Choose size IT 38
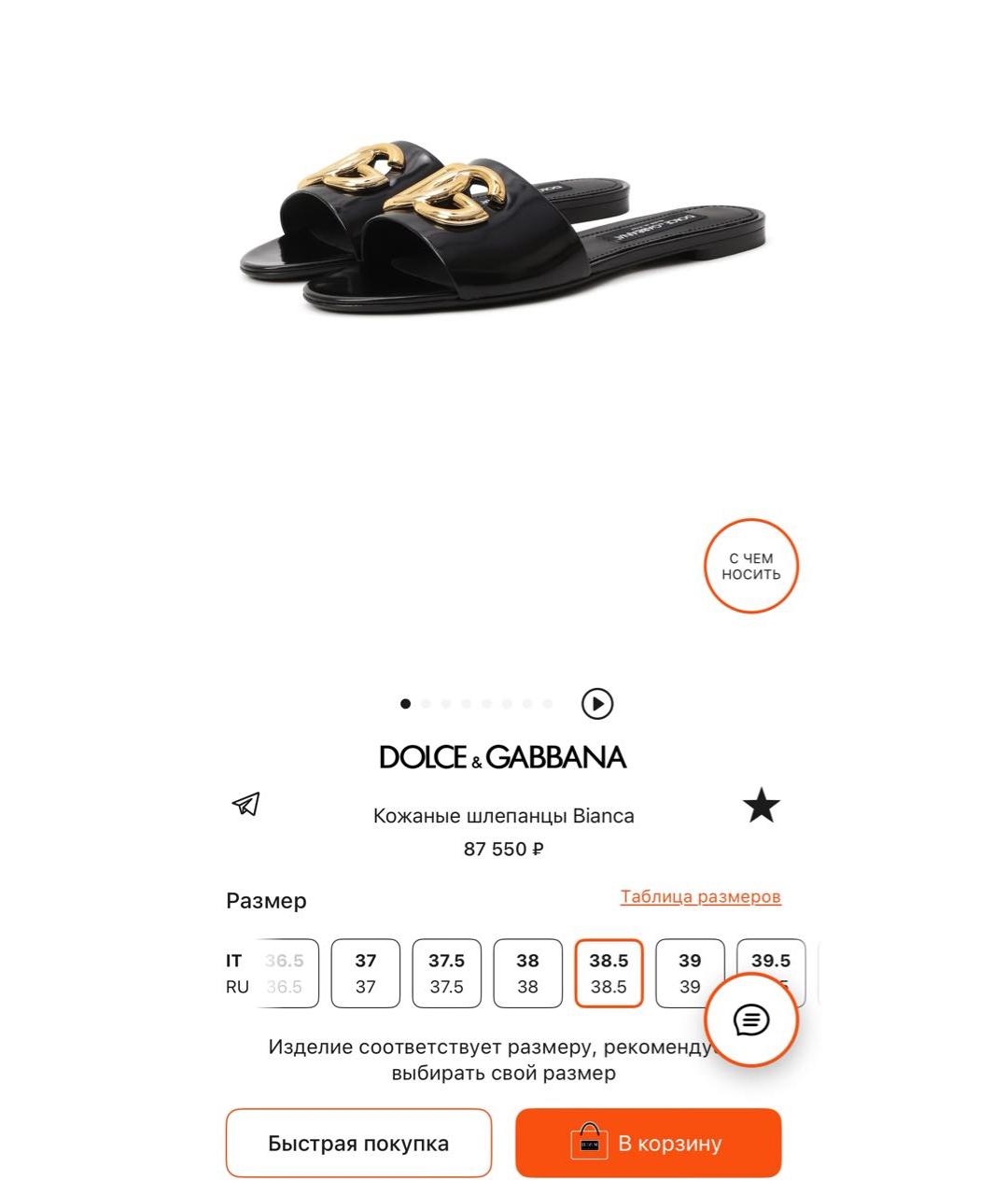Viewport: 1008px width, 1195px height. [x=528, y=974]
